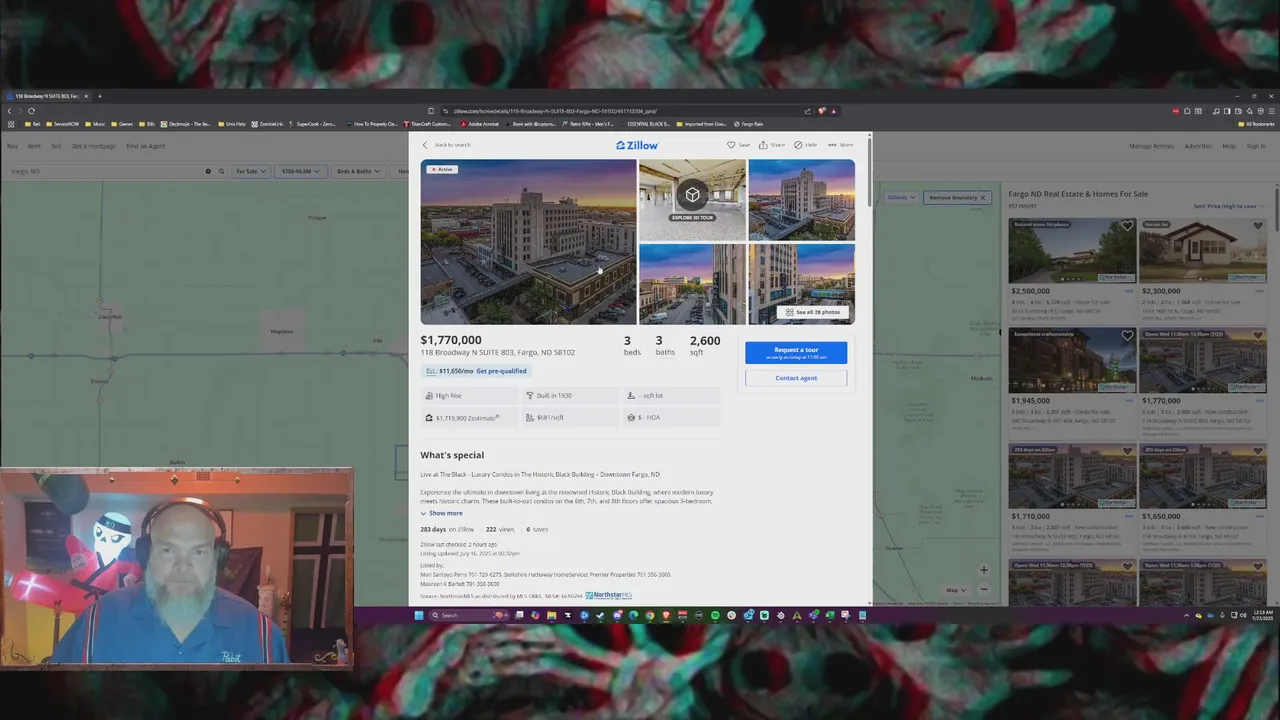Screen dimensions: 1280x720
Task: Open Get a mortgage navigation item
Action: (x=93, y=146)
